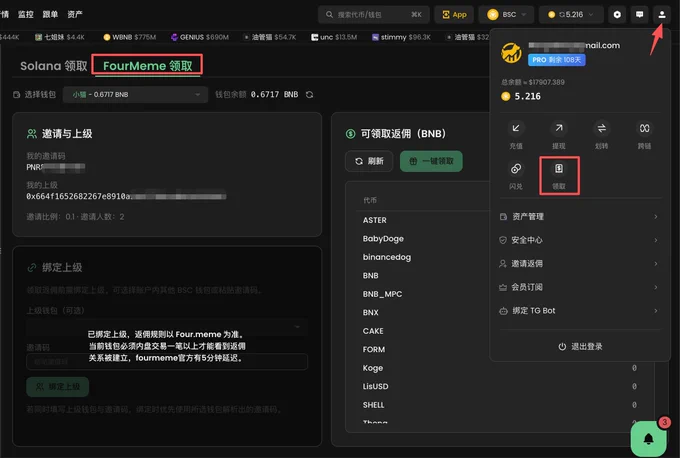Click the 领取 claim icon
680x458 pixels.
pyautogui.click(x=559, y=169)
